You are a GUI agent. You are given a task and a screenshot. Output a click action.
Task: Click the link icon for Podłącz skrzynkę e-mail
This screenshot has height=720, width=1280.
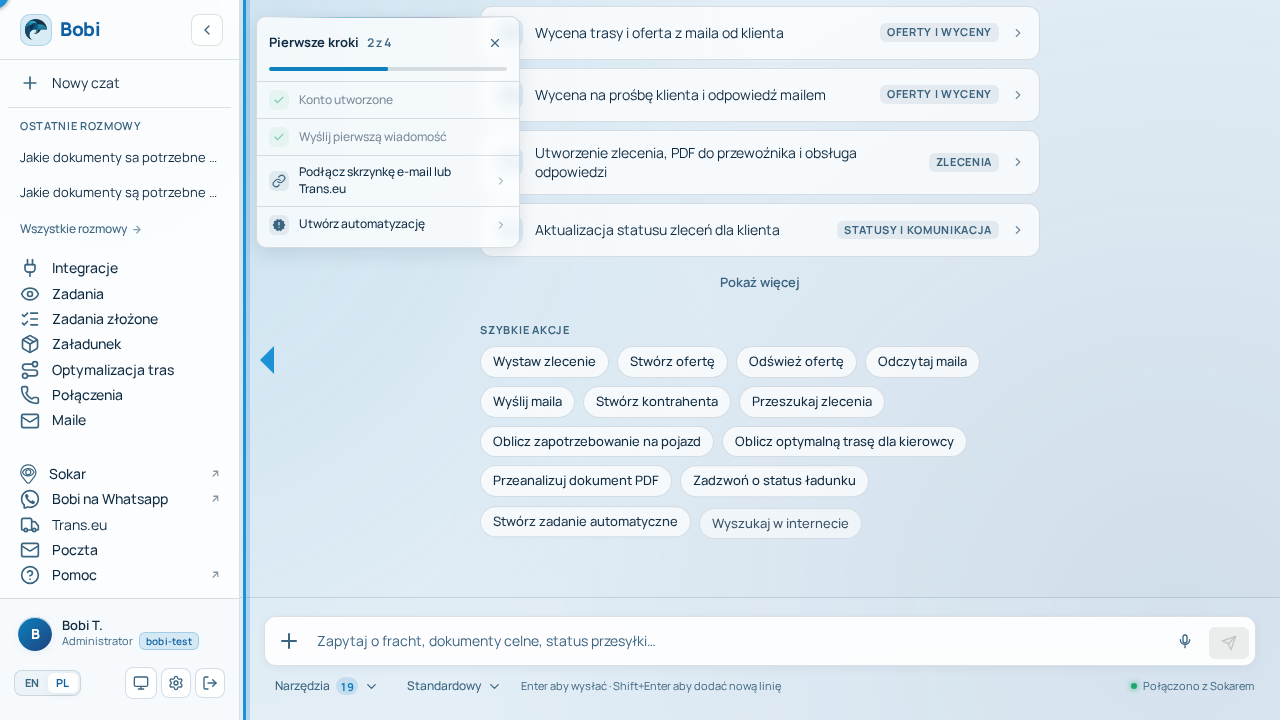pos(279,181)
